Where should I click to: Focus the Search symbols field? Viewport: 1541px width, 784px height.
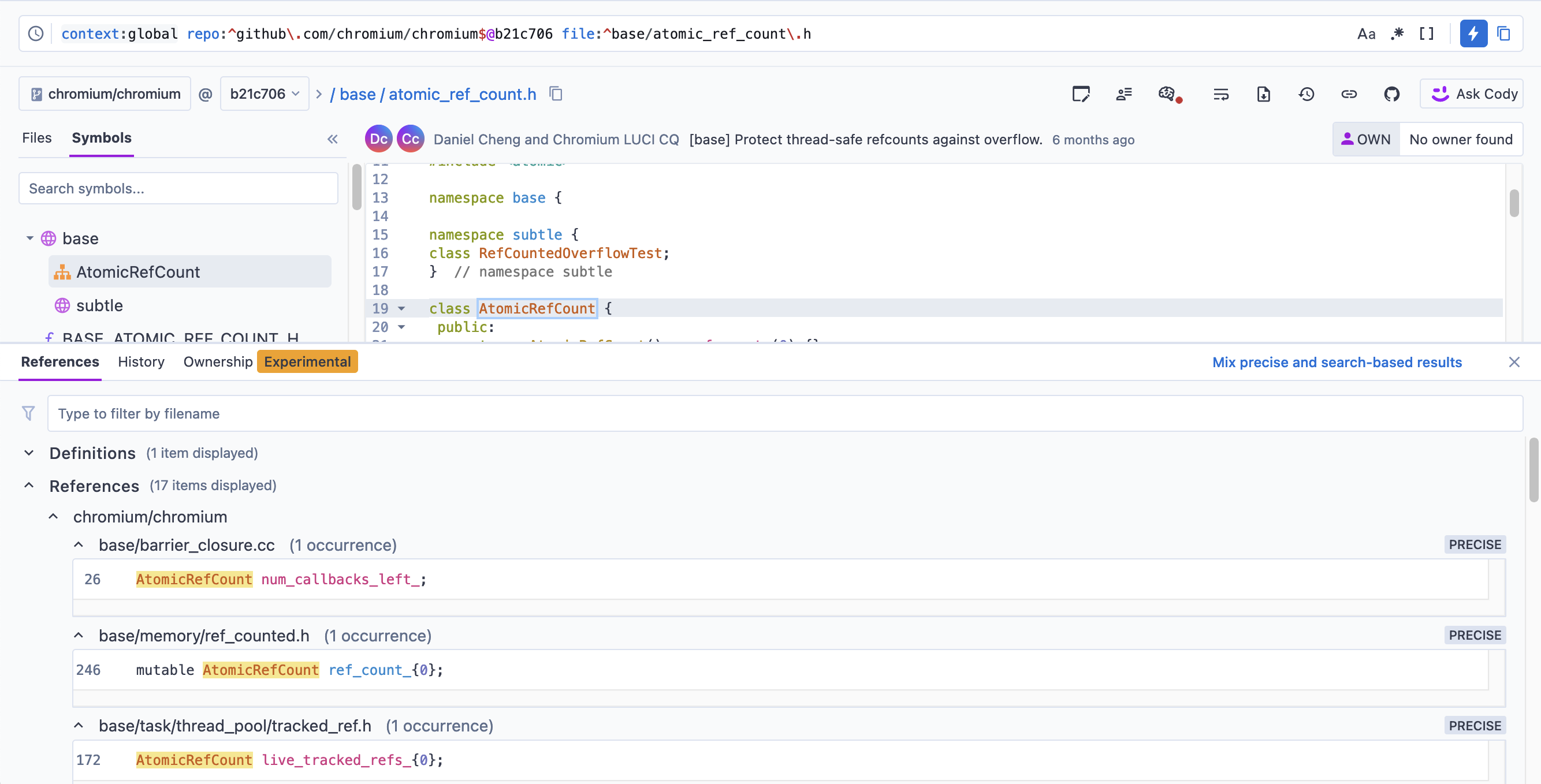tap(178, 188)
